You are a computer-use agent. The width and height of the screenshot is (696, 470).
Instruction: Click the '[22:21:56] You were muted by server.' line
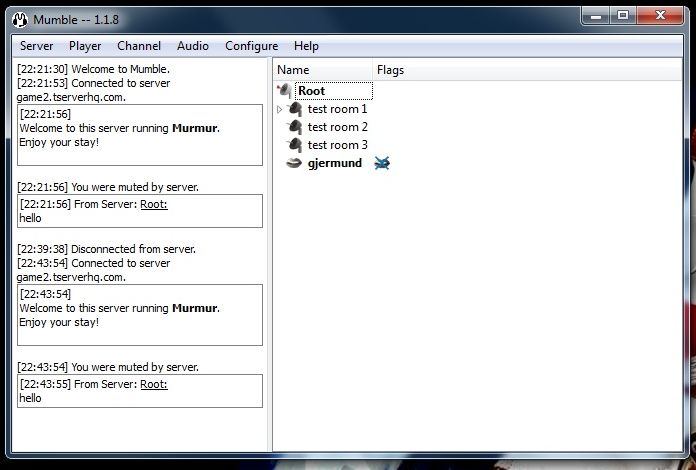click(x=108, y=187)
